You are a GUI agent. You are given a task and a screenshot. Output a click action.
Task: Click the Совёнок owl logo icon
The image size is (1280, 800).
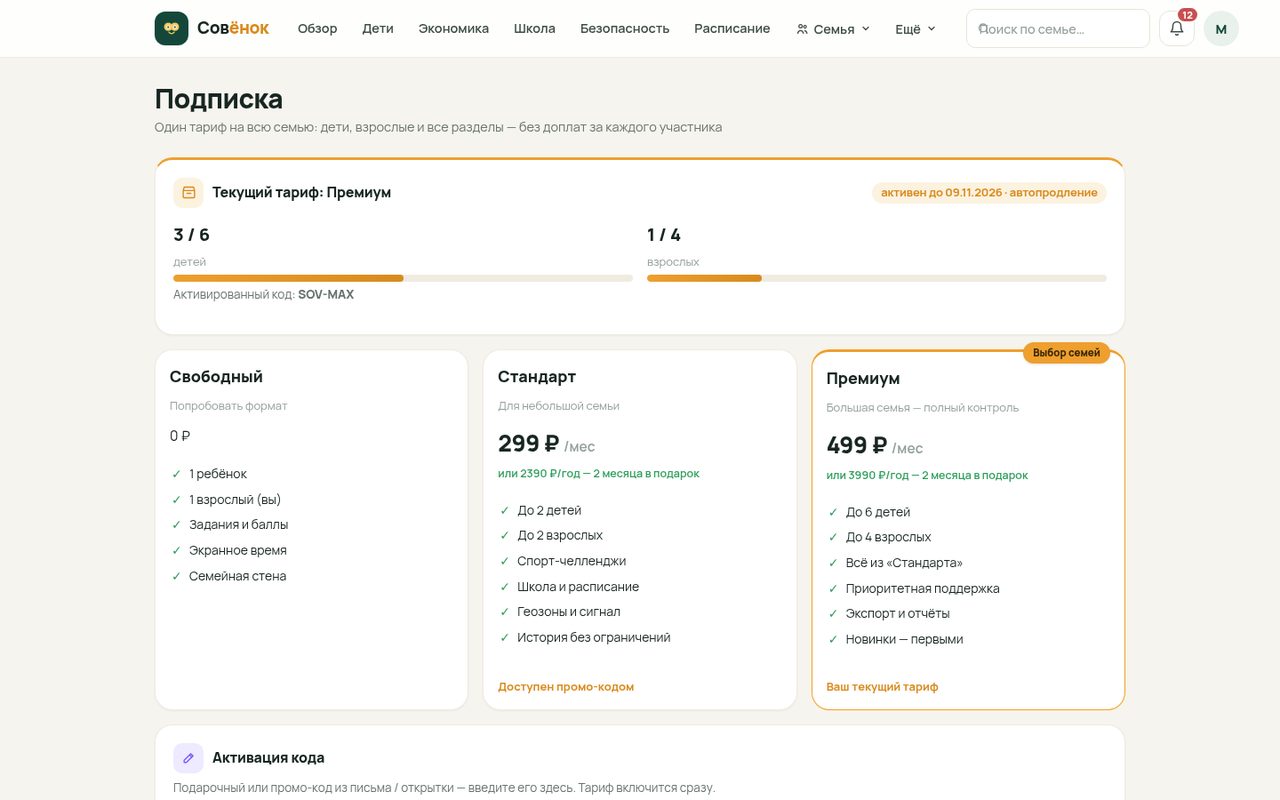pos(171,28)
